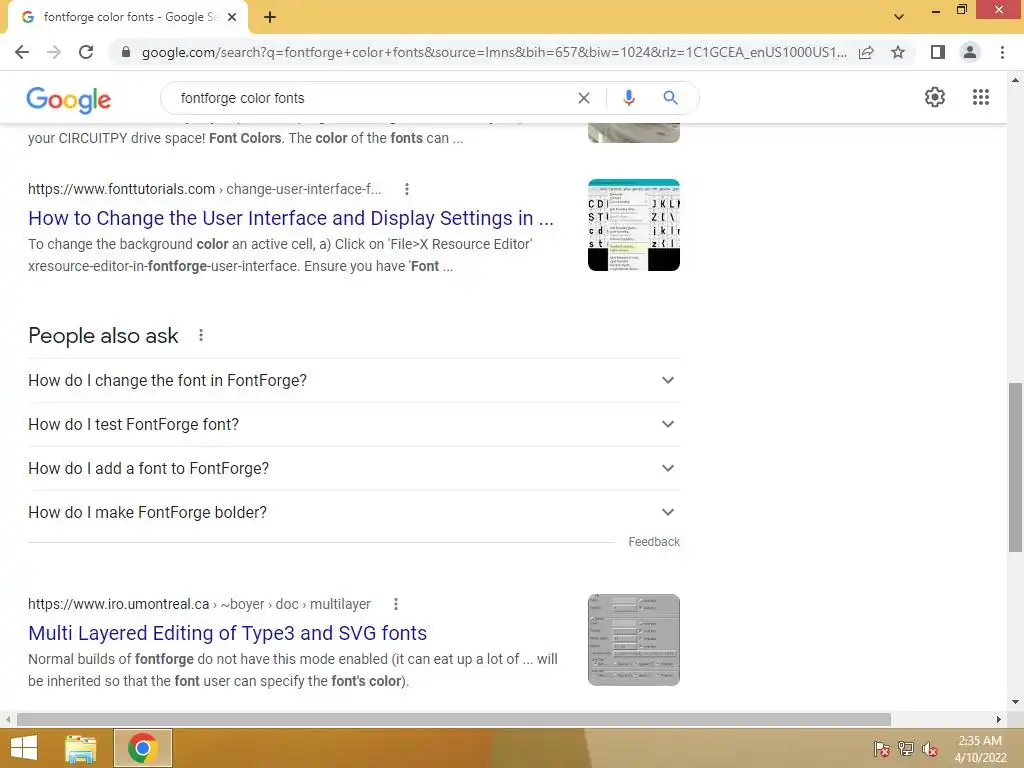Open options for the iro.umontreal.ca result
Image resolution: width=1024 pixels, height=768 pixels.
[396, 604]
